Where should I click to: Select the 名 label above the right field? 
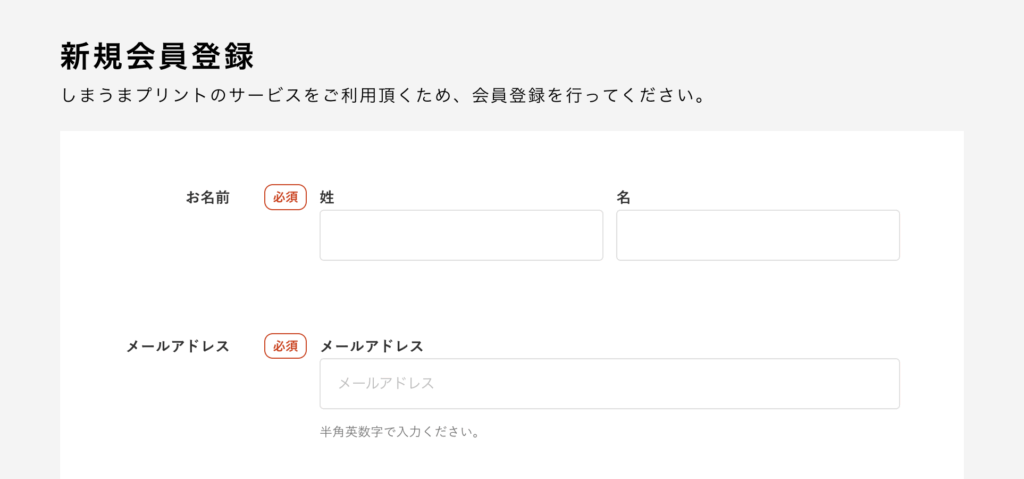(x=623, y=198)
